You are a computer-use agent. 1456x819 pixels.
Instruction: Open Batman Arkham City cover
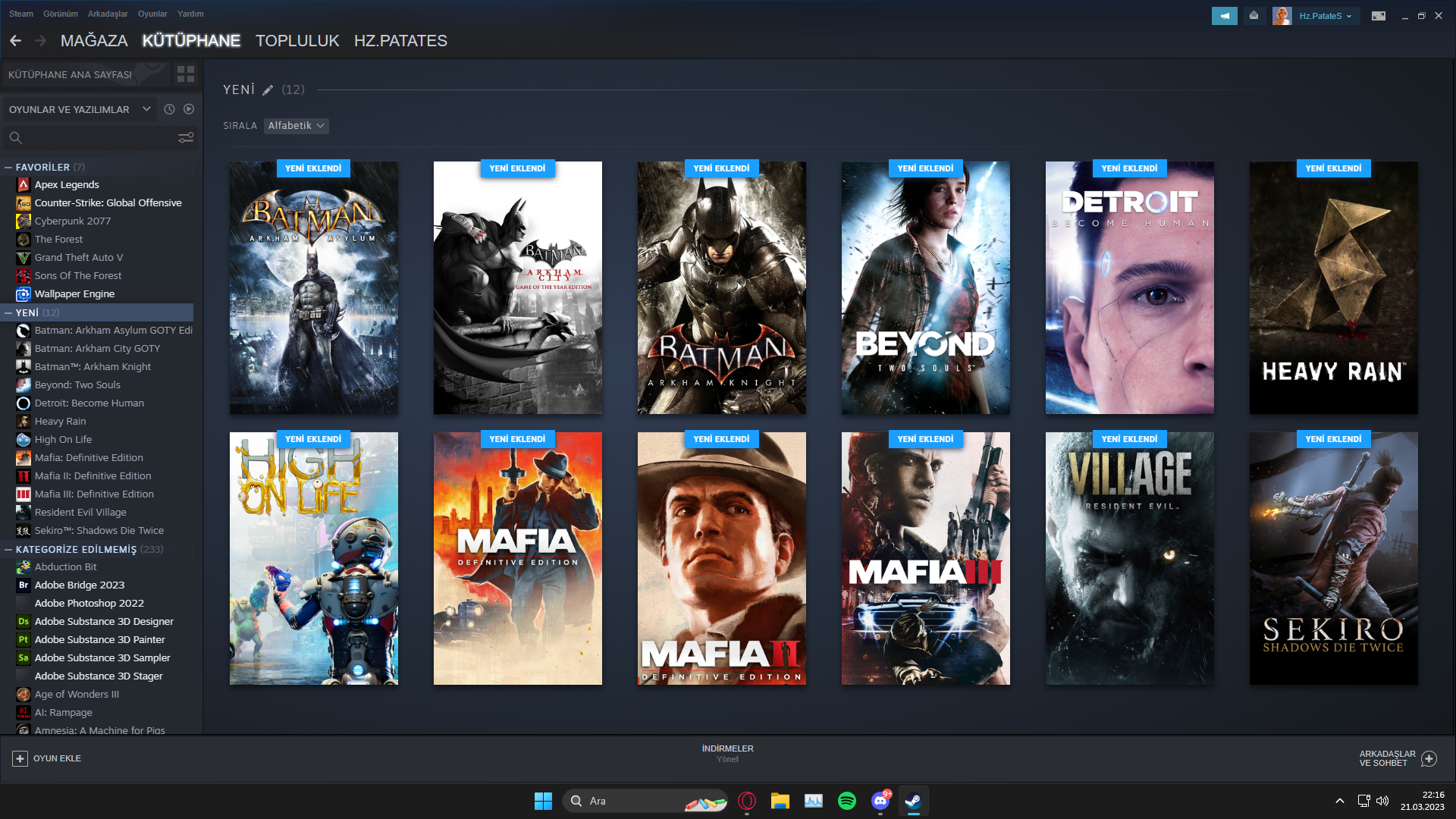pos(518,287)
